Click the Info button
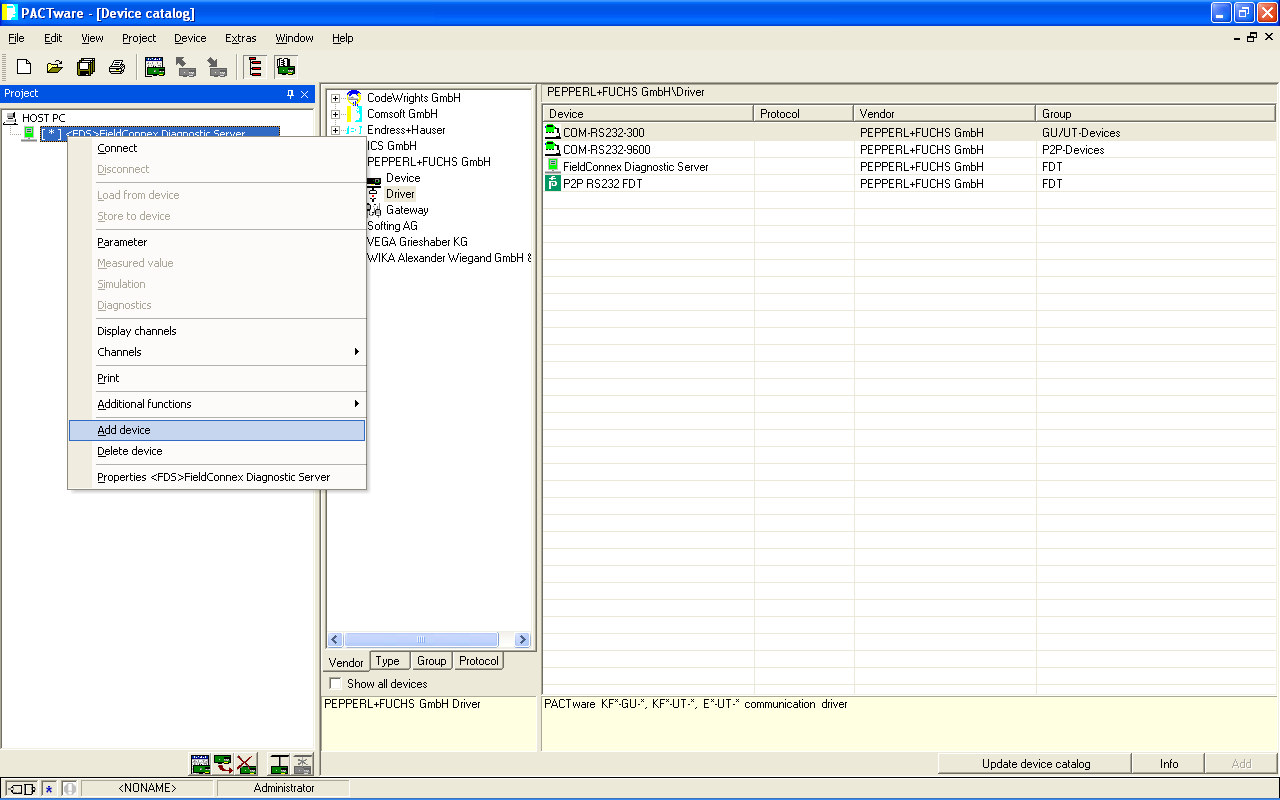Image resolution: width=1280 pixels, height=800 pixels. (1169, 764)
